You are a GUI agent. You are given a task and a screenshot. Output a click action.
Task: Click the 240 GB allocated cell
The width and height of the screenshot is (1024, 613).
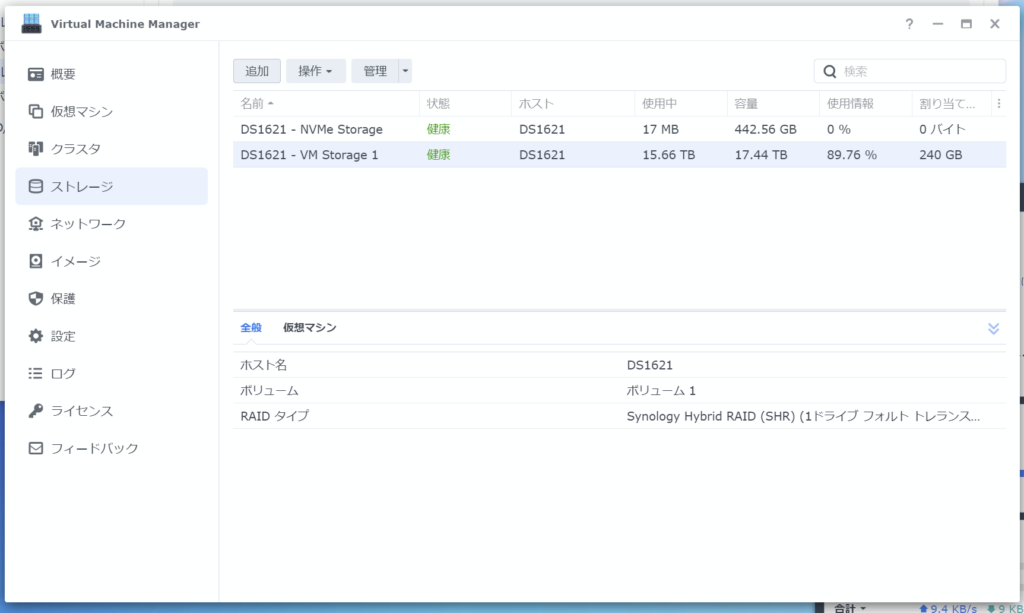(x=940, y=155)
